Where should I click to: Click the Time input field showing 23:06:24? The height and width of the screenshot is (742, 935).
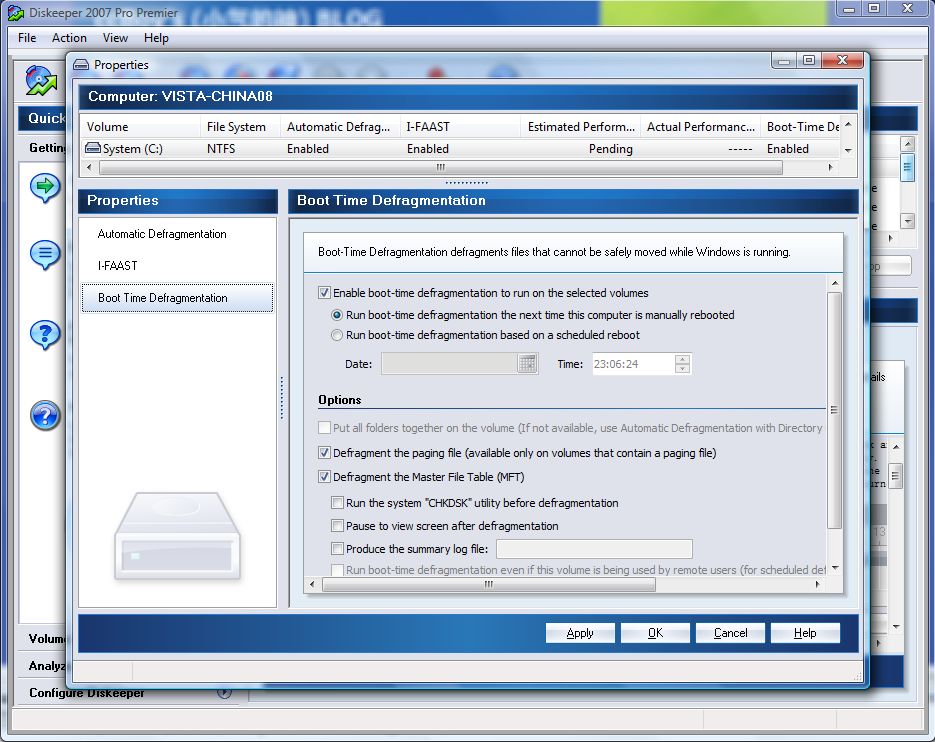tap(633, 364)
